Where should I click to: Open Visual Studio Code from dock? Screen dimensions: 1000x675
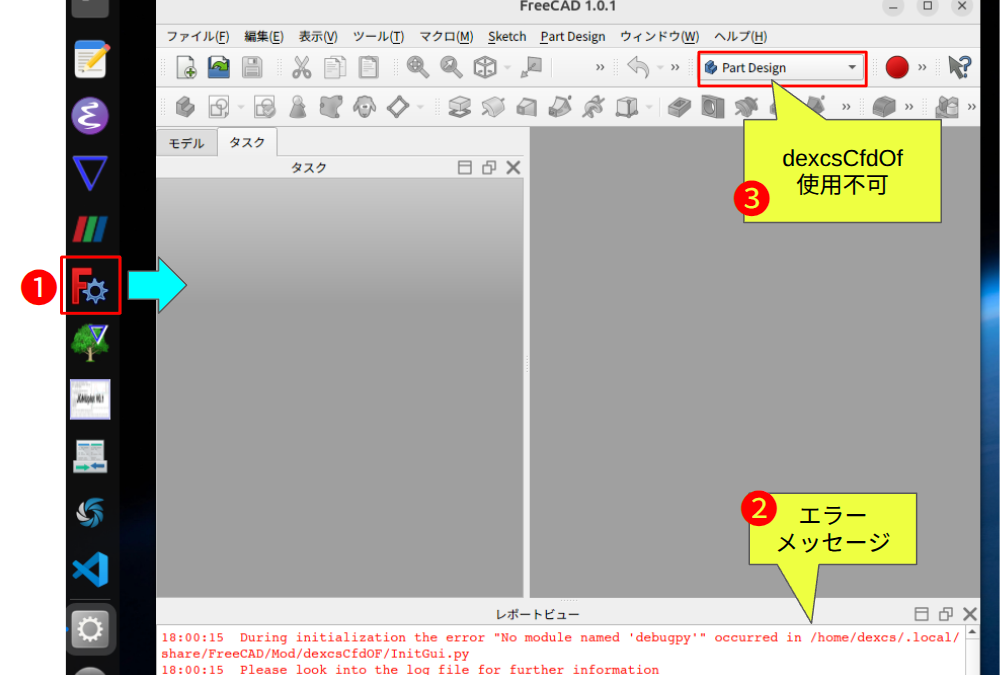(x=91, y=571)
